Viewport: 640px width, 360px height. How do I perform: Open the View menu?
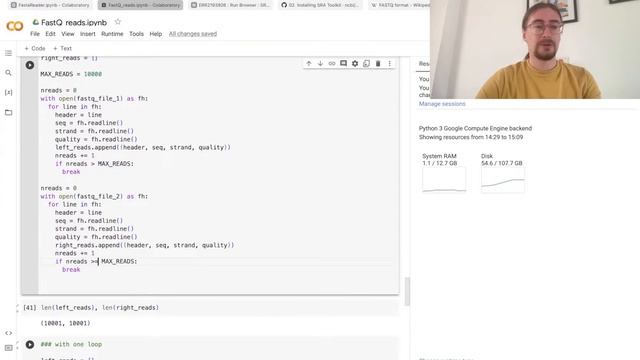pos(68,34)
